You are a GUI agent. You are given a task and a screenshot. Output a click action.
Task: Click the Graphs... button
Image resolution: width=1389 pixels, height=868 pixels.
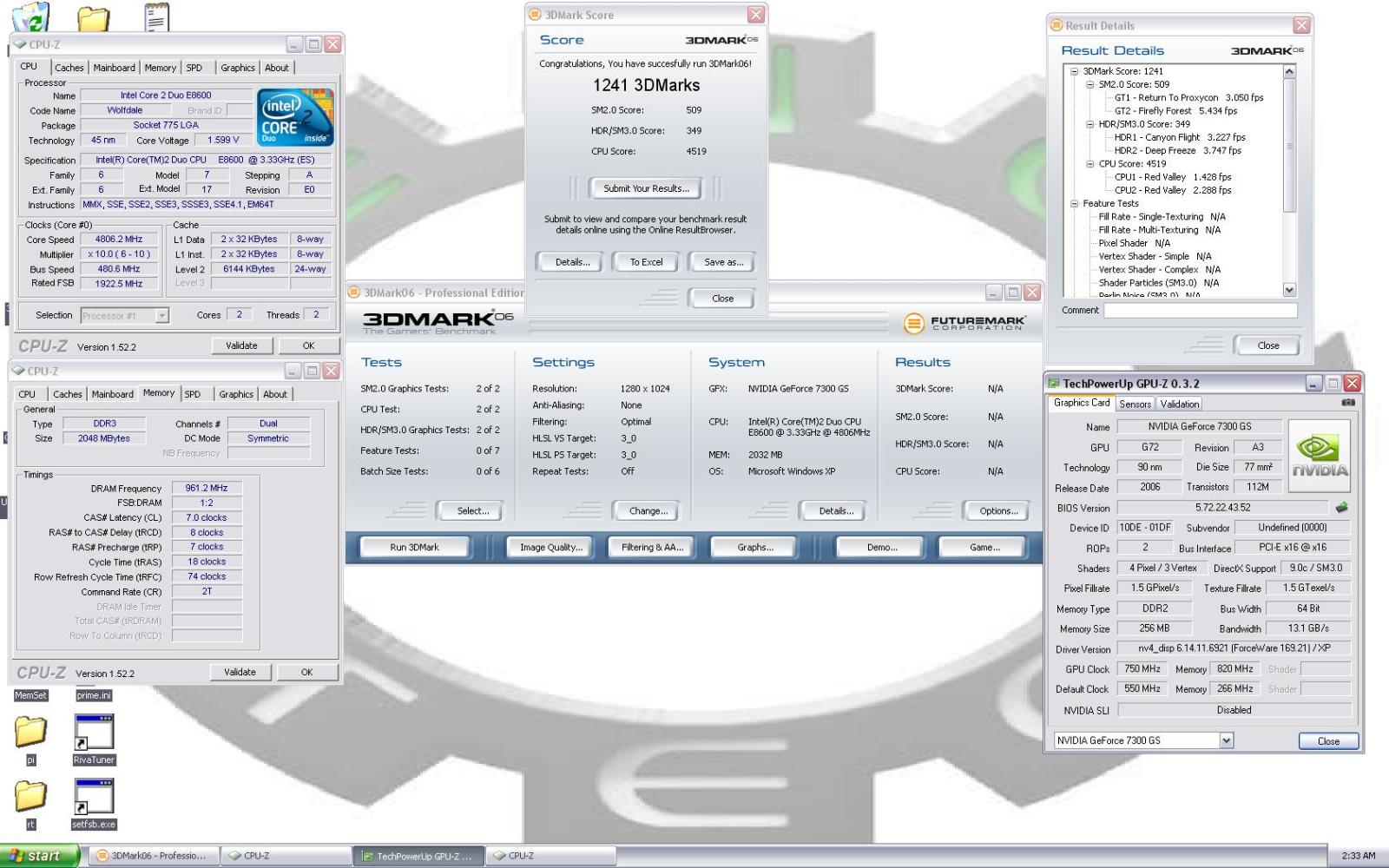click(x=755, y=548)
